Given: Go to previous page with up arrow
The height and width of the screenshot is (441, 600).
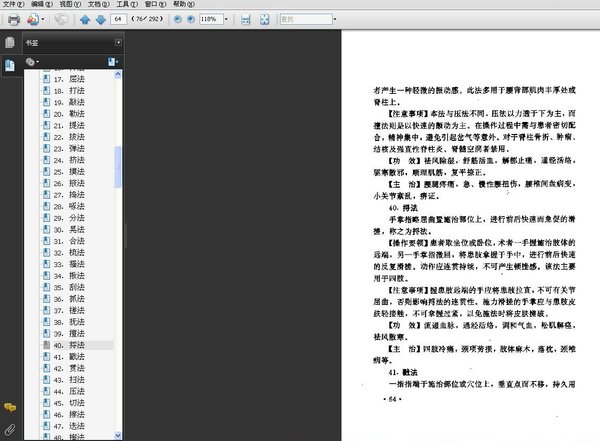Looking at the screenshot, I should point(85,19).
